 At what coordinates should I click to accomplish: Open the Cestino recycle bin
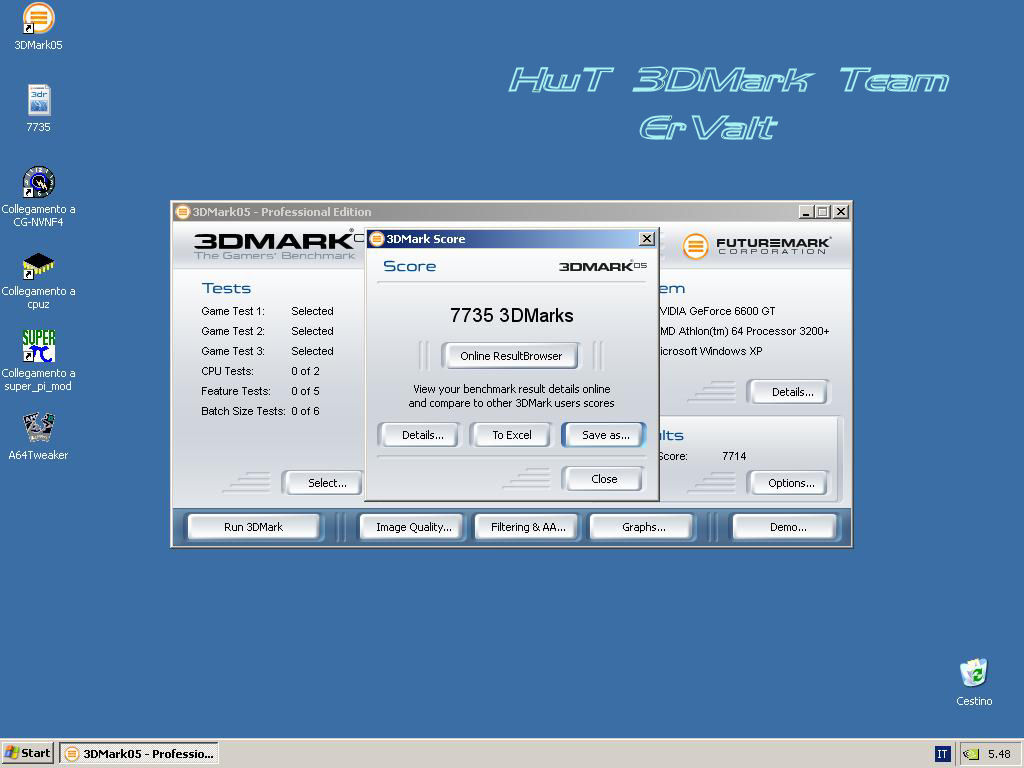[x=974, y=673]
